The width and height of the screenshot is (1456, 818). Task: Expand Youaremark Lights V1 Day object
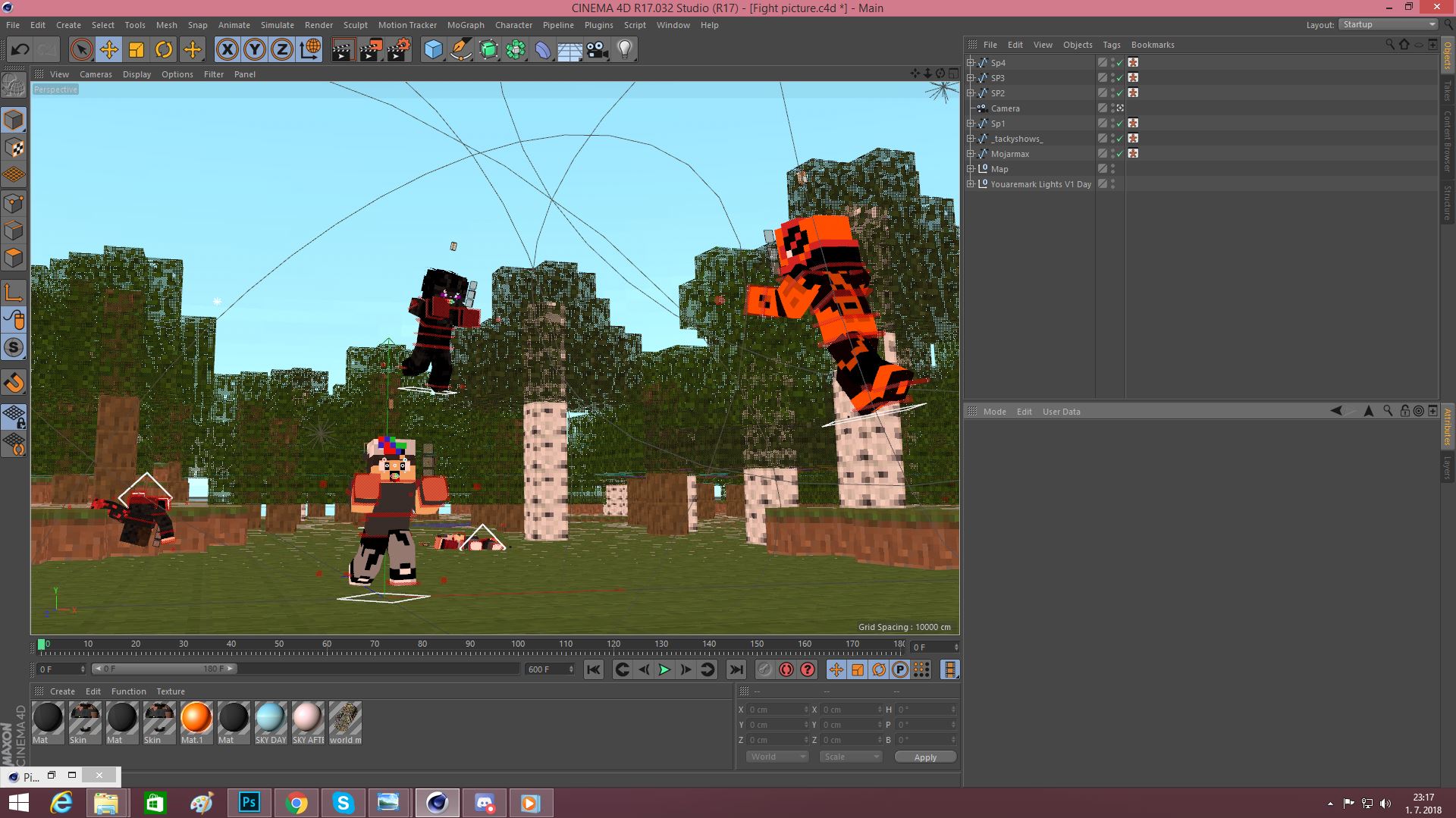(x=971, y=184)
